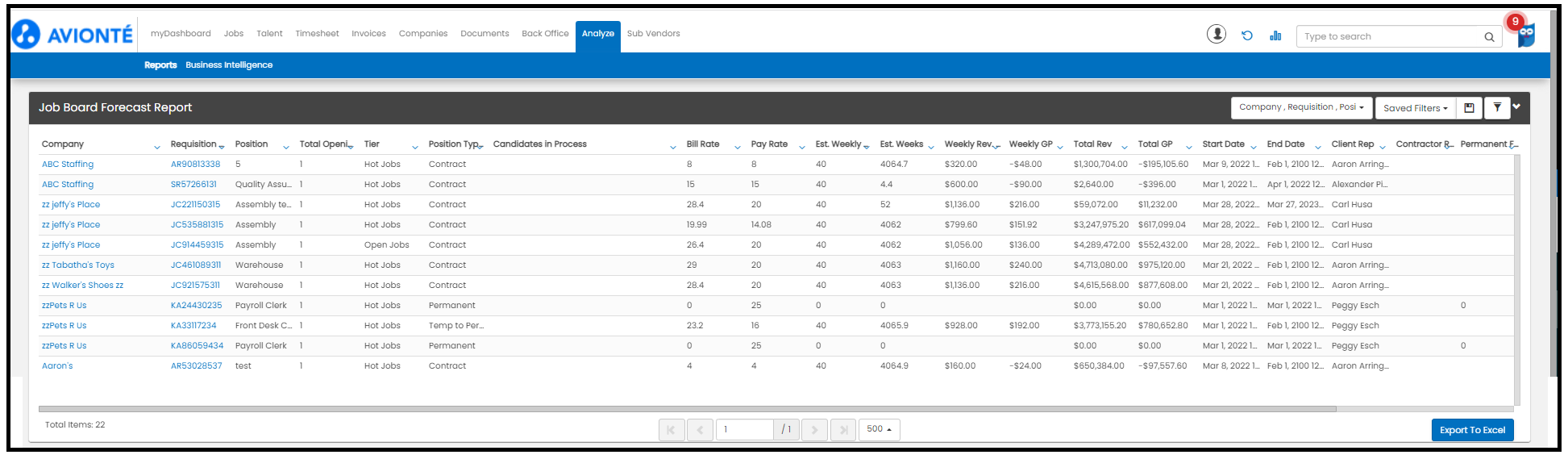
Task: Open the Bill Rate column filter arrow
Action: pyautogui.click(x=738, y=147)
